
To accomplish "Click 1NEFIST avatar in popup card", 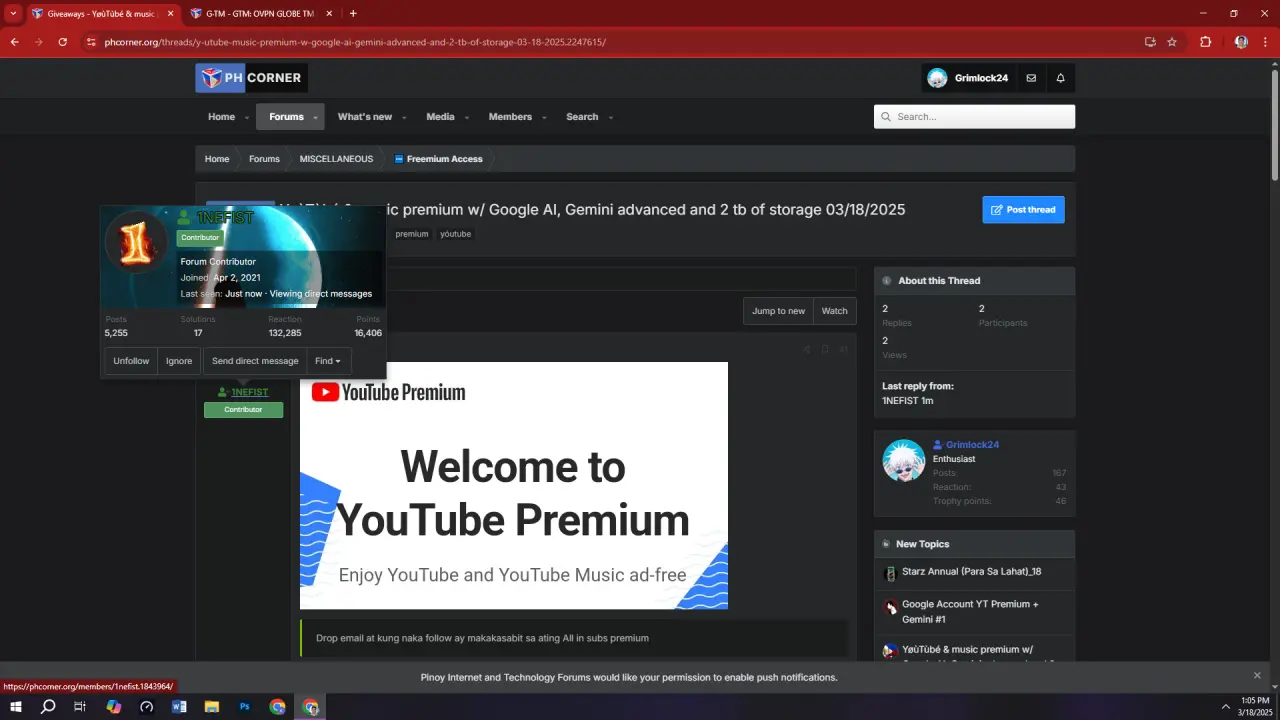I will pyautogui.click(x=137, y=241).
